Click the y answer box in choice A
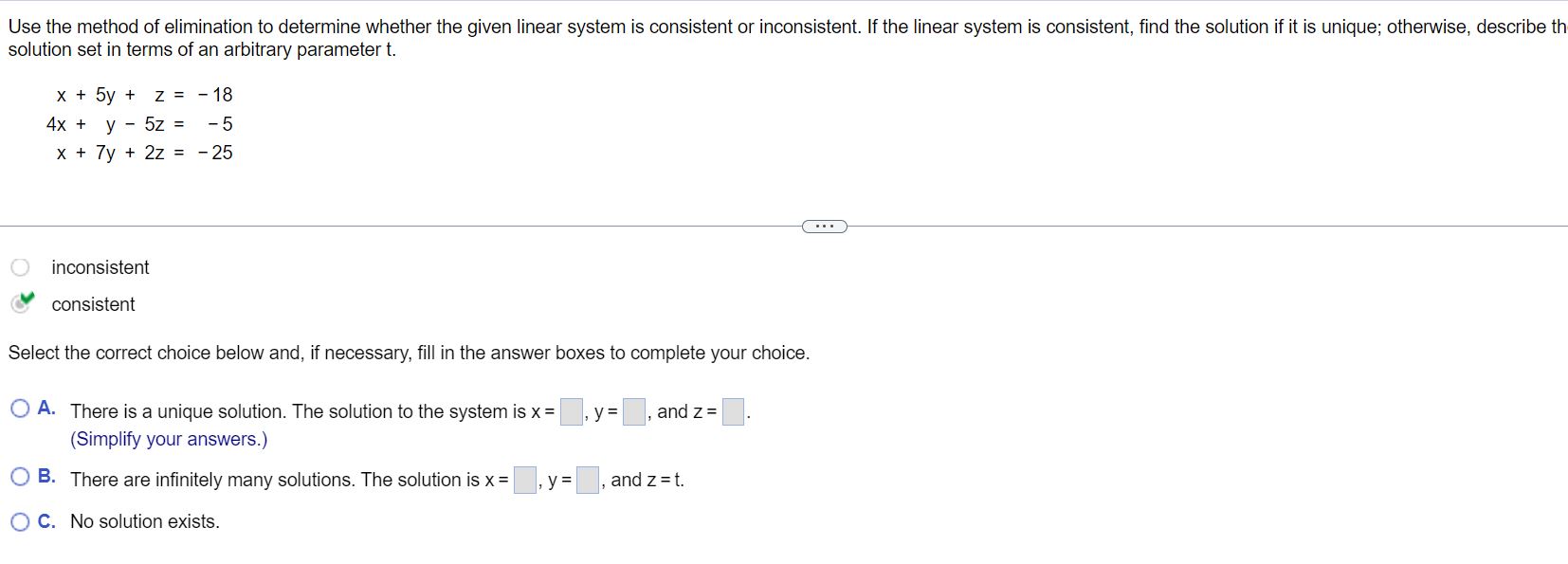The width and height of the screenshot is (1568, 564). click(x=631, y=410)
